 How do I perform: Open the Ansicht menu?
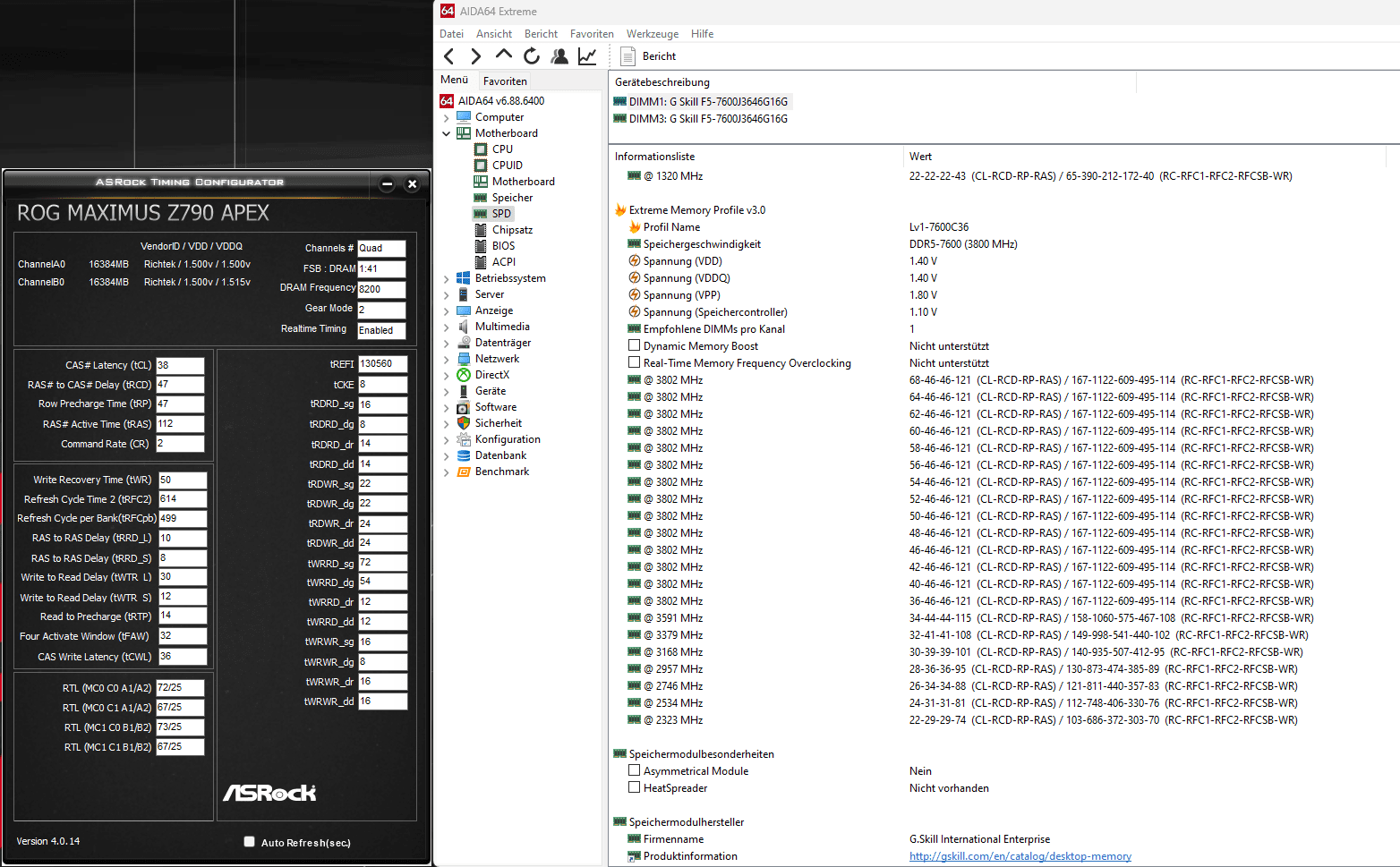click(x=494, y=34)
